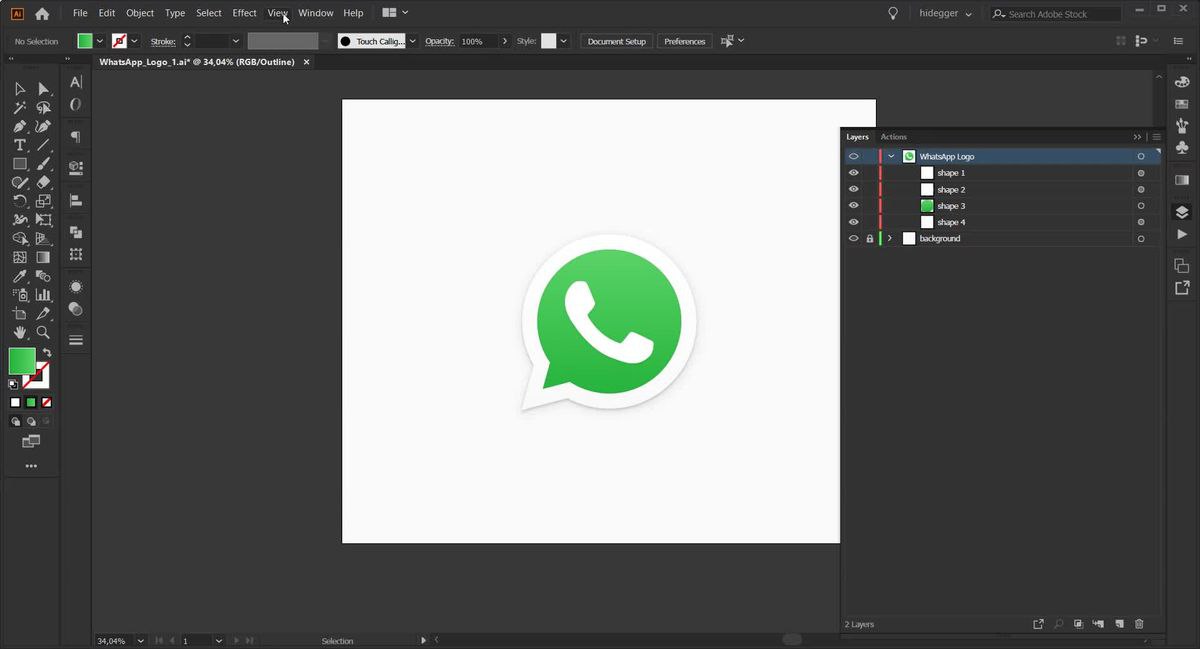The image size is (1200, 649).
Task: Apply None using red-slash swatch
Action: pos(47,403)
